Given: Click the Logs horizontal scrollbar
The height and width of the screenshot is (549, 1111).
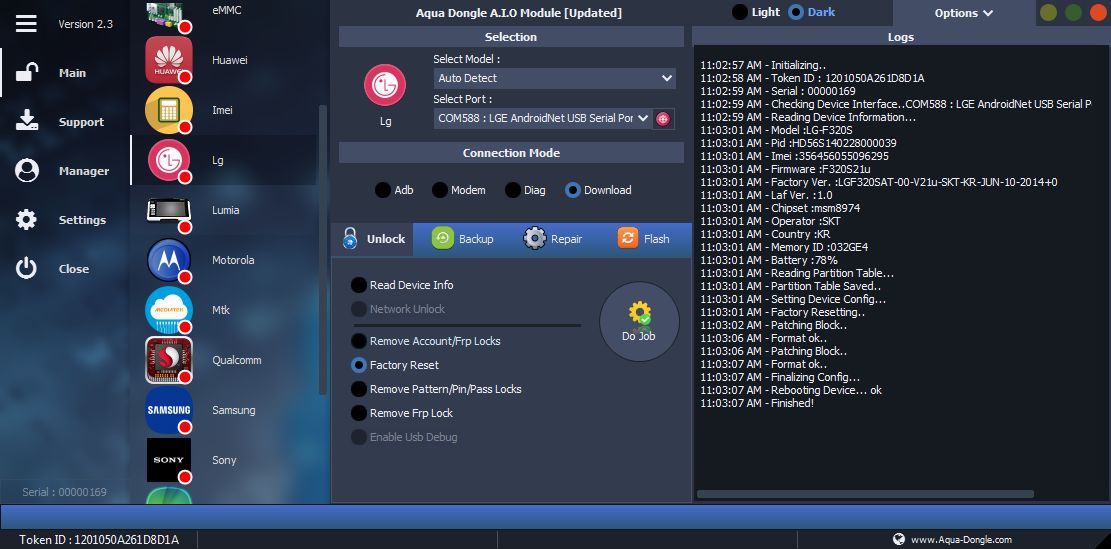Looking at the screenshot, I should pyautogui.click(x=865, y=494).
